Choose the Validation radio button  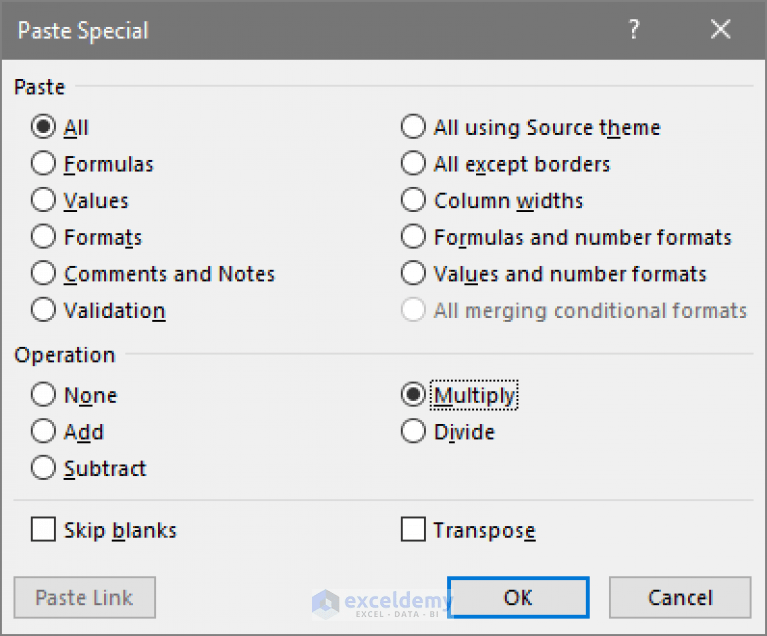point(43,310)
